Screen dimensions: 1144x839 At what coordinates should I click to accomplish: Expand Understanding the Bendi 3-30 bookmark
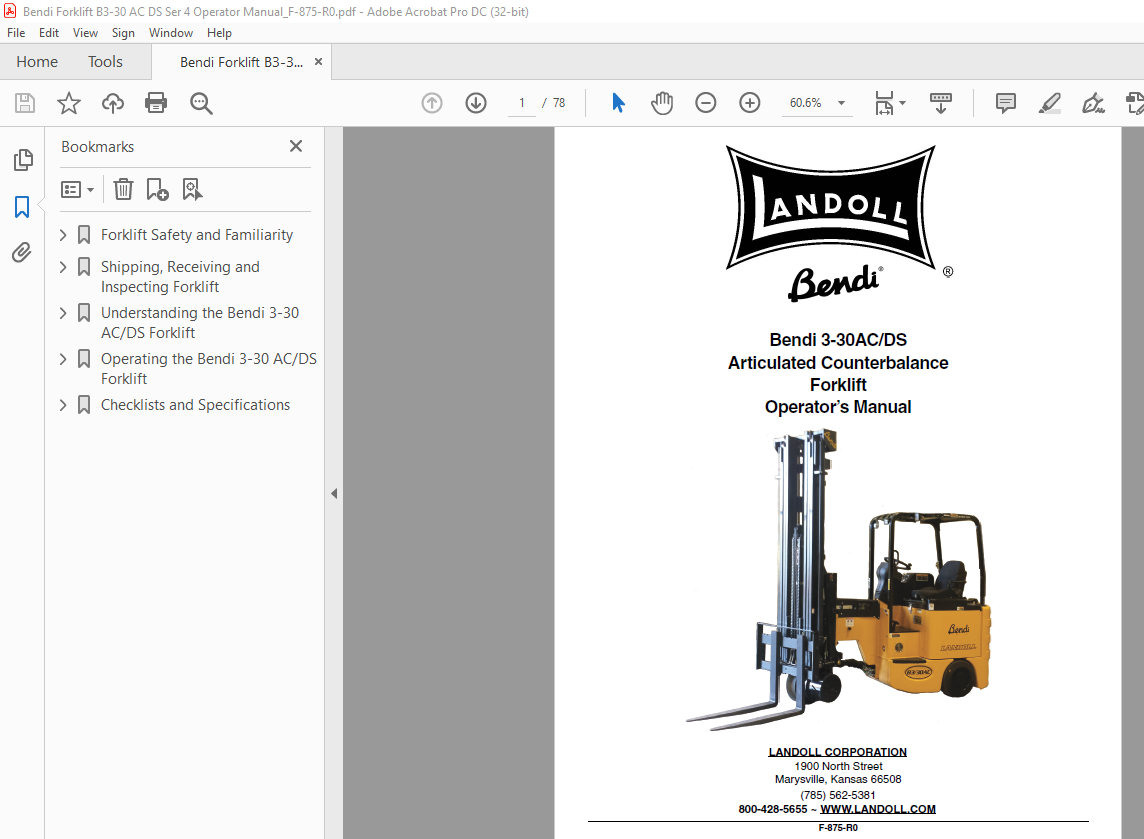(x=63, y=313)
